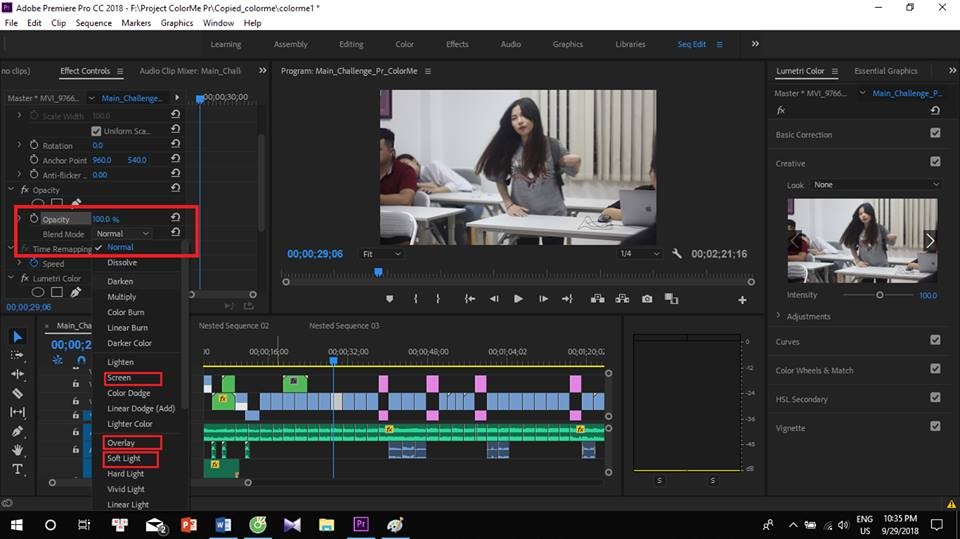The image size is (960, 539).
Task: Reset the Opacity value
Action: [x=176, y=217]
